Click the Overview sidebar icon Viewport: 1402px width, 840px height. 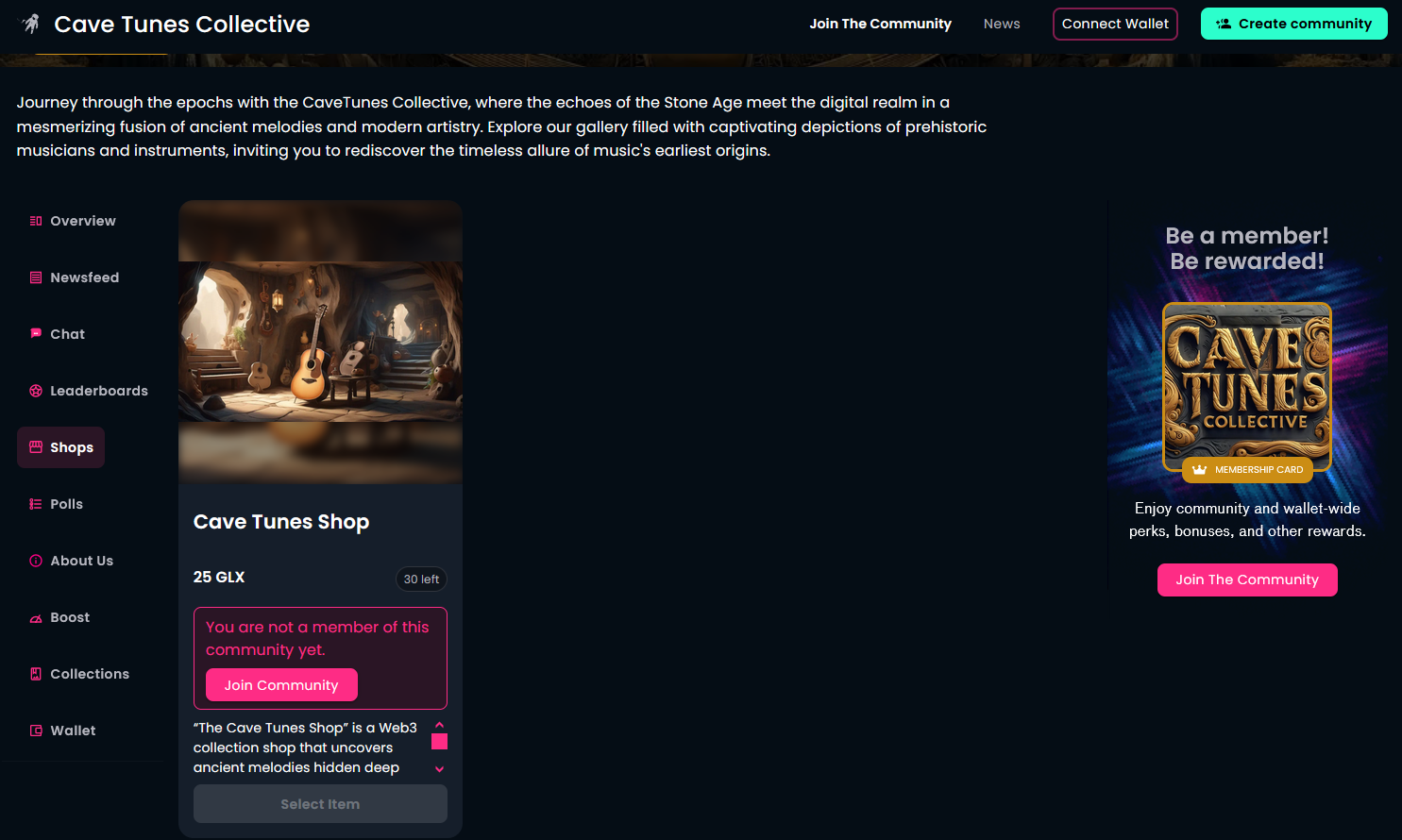pyautogui.click(x=36, y=221)
